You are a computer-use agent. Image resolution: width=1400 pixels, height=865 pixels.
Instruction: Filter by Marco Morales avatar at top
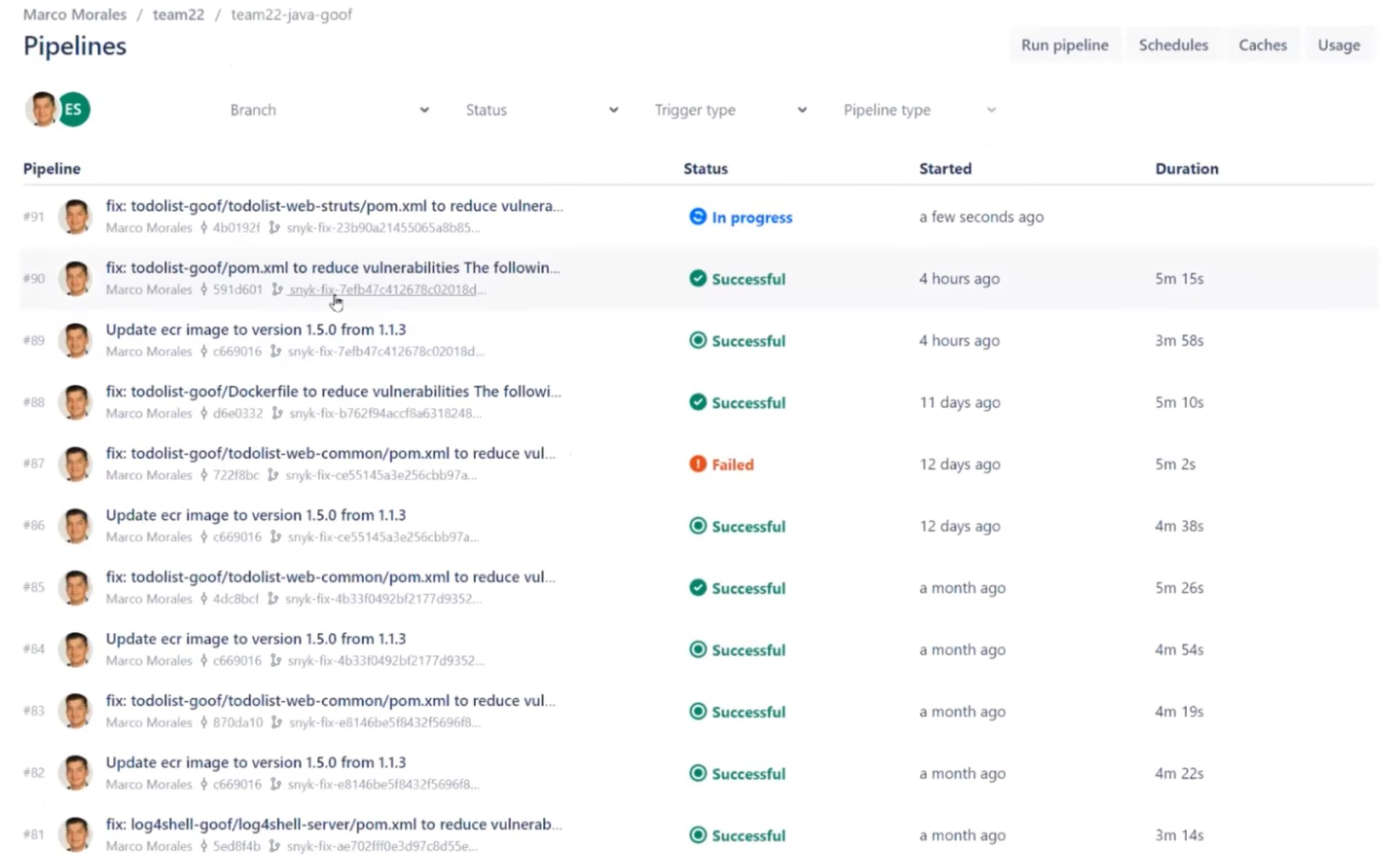coord(41,109)
